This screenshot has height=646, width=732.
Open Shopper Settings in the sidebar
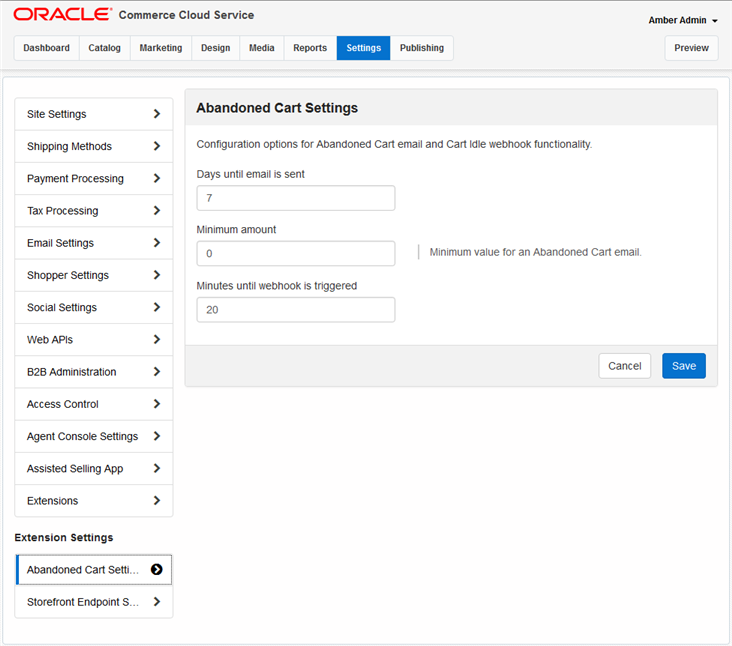tap(94, 275)
